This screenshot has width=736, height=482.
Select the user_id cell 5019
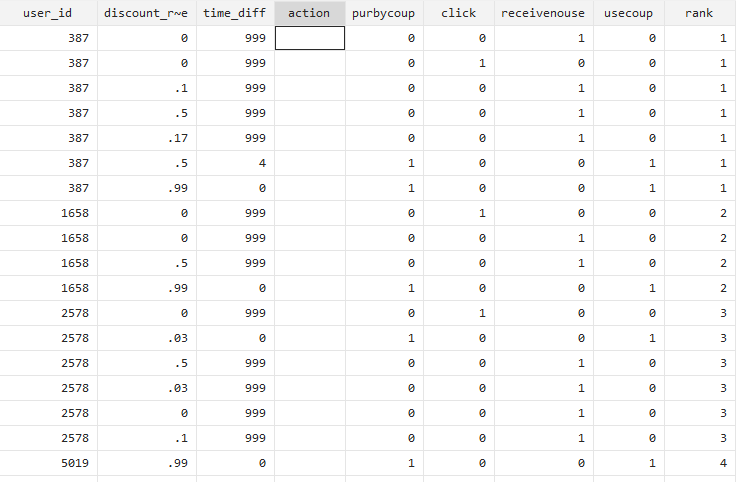pos(48,463)
